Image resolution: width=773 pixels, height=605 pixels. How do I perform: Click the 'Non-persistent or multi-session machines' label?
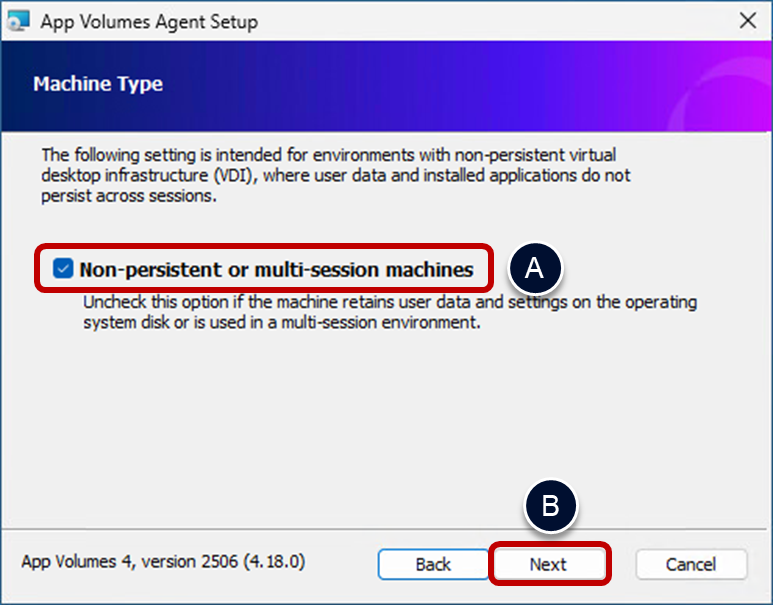pyautogui.click(x=276, y=269)
